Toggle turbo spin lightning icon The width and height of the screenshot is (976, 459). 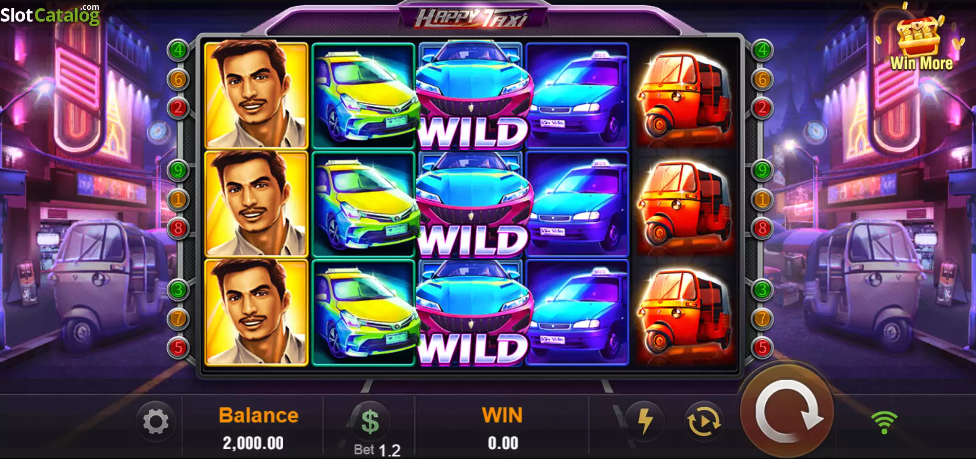point(644,422)
